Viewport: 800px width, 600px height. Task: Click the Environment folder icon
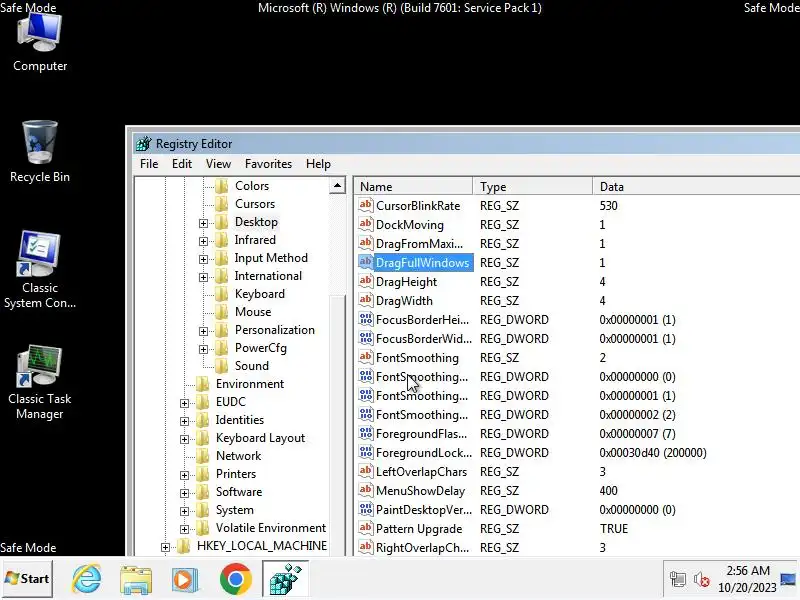203,384
